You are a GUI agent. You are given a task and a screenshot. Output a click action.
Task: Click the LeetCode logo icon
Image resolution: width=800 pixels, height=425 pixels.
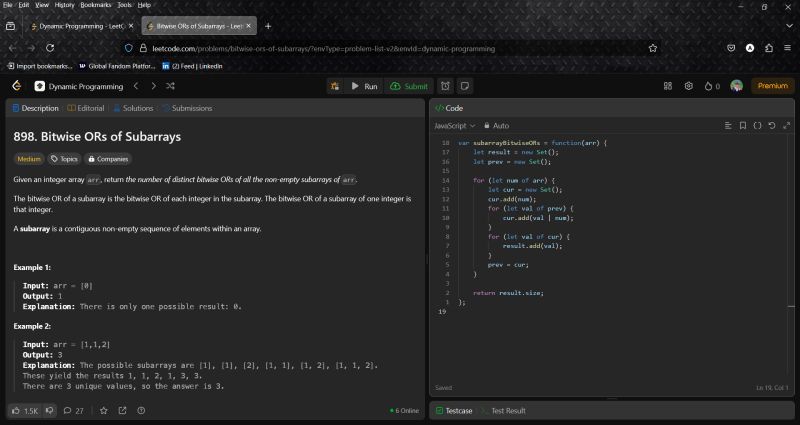17,86
